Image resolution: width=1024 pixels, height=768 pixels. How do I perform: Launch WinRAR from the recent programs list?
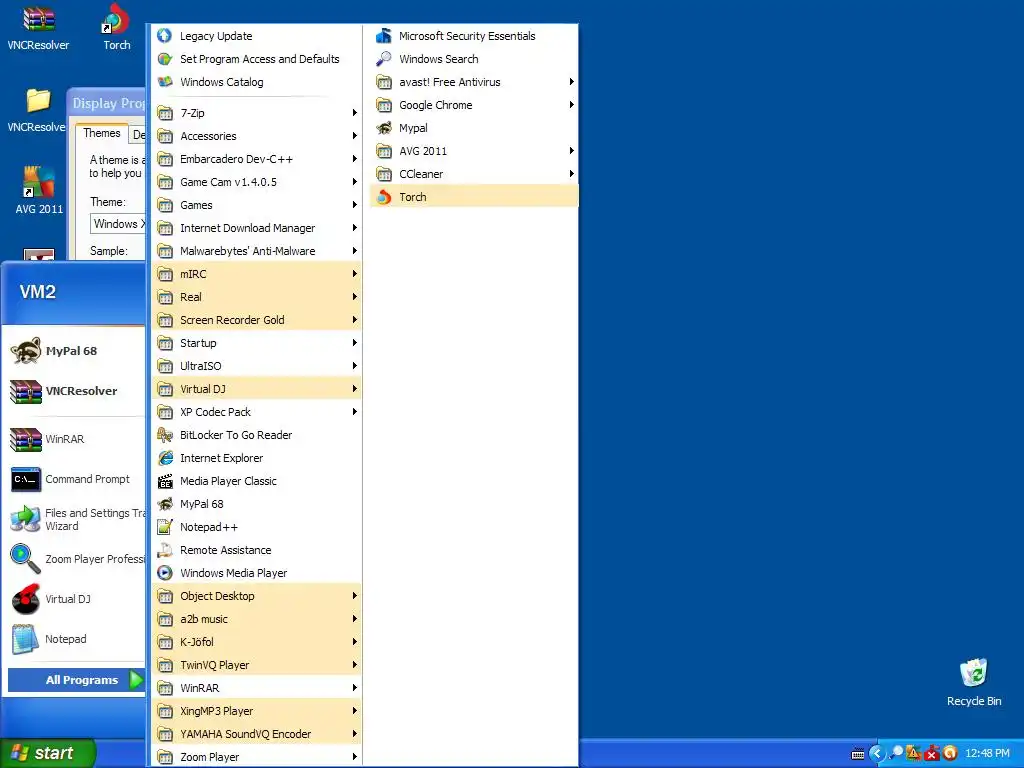pos(73,439)
